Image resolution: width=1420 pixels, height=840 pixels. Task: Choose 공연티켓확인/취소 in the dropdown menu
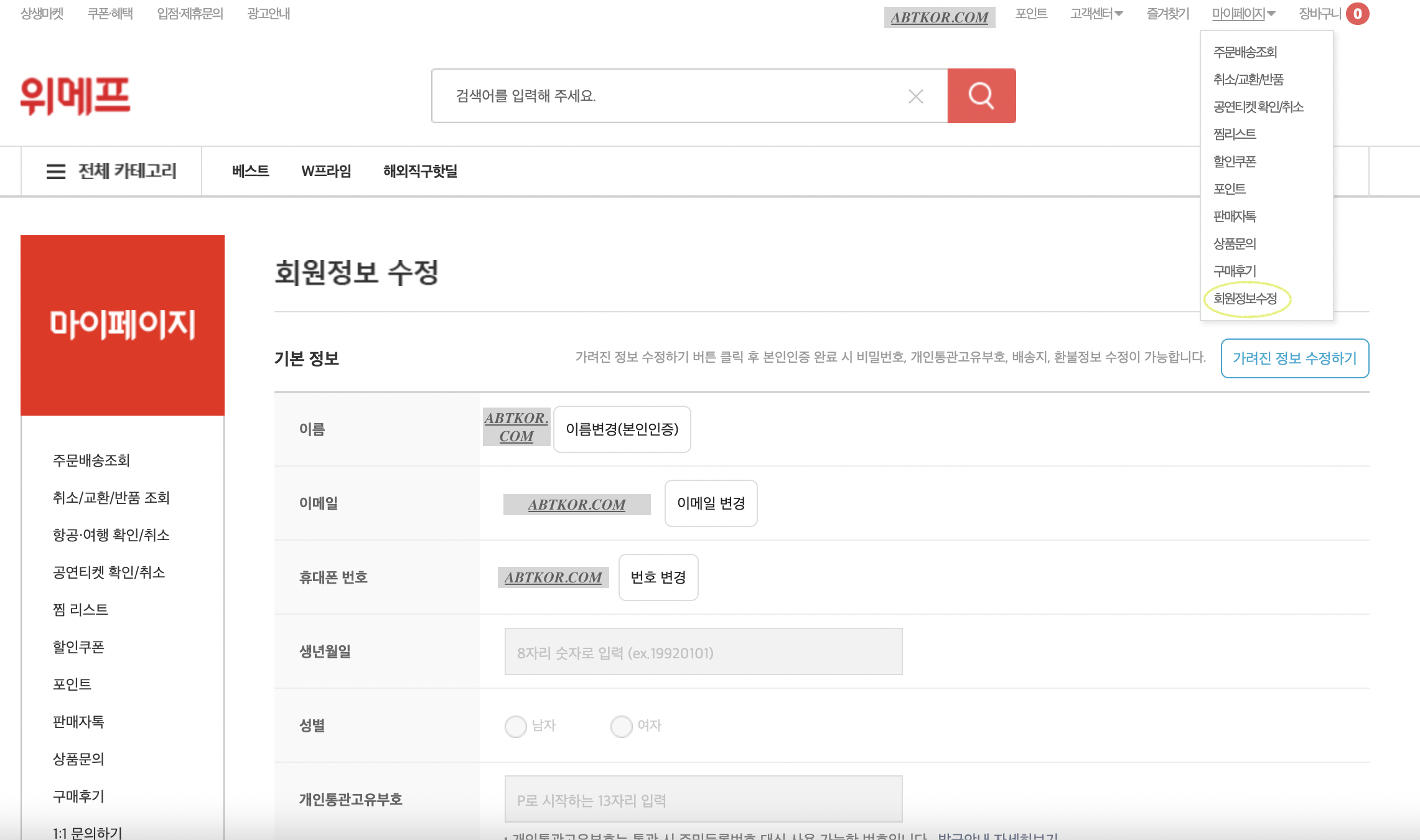(x=1258, y=107)
